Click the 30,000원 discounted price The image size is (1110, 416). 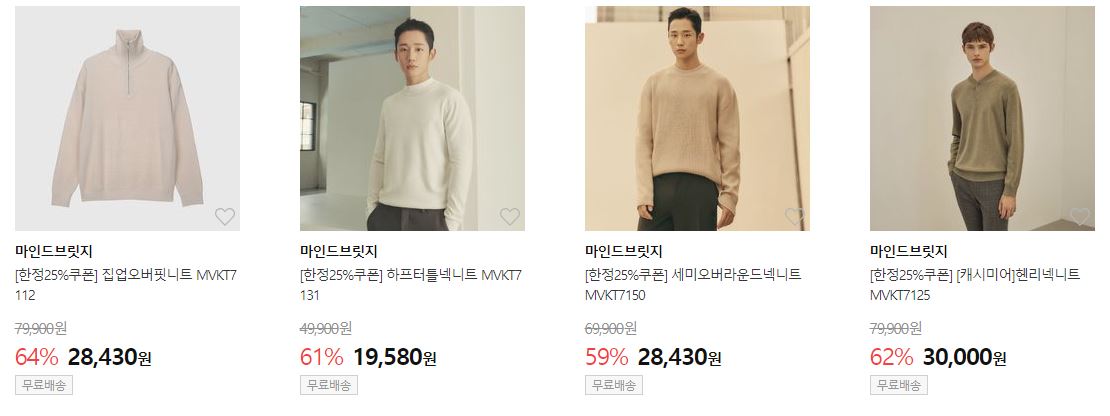964,357
